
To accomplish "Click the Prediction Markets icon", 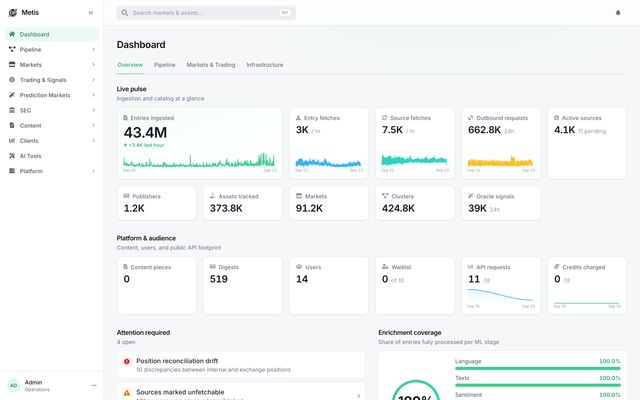I will [x=12, y=95].
